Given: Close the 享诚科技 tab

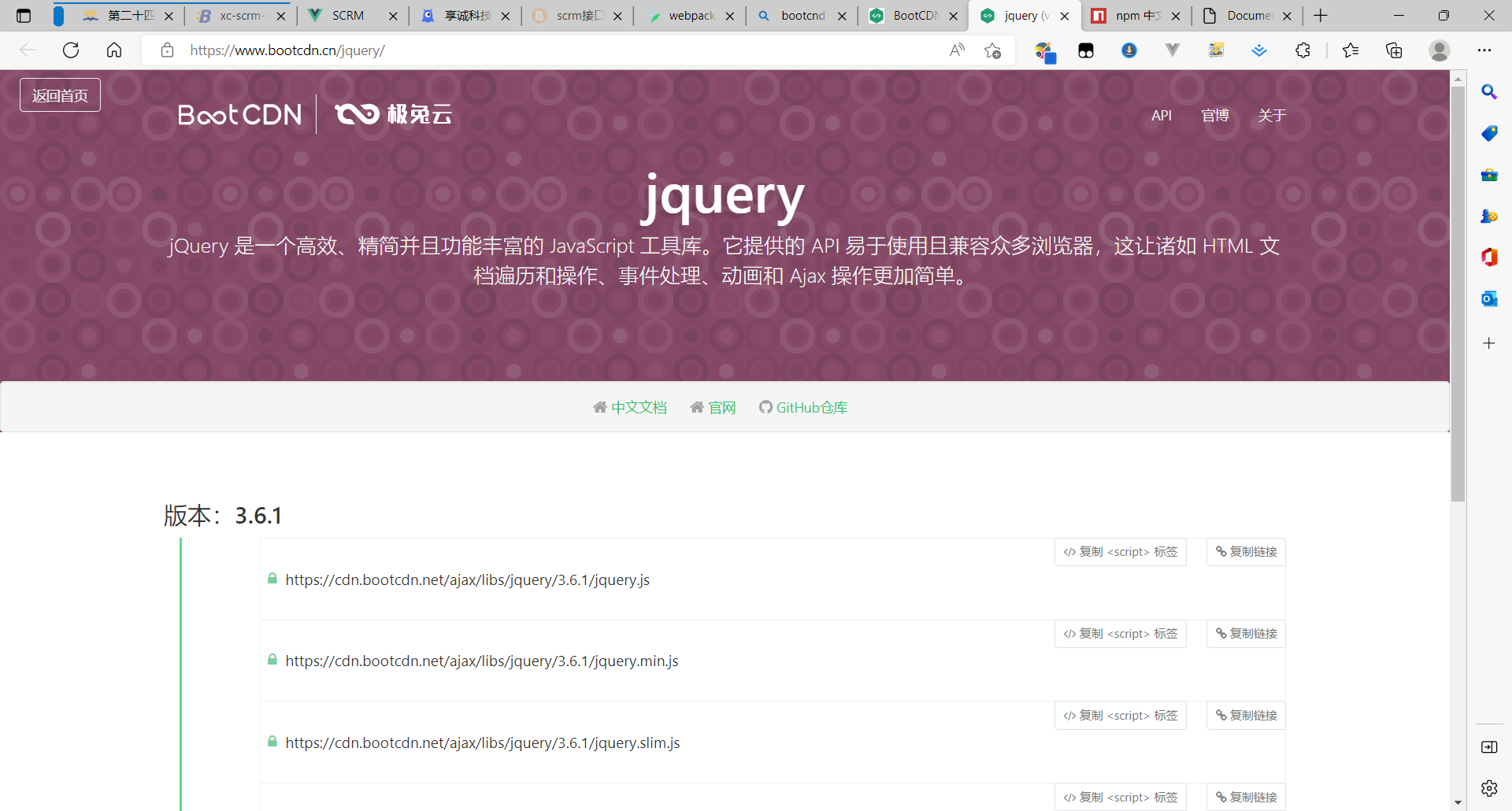Looking at the screenshot, I should pos(506,16).
